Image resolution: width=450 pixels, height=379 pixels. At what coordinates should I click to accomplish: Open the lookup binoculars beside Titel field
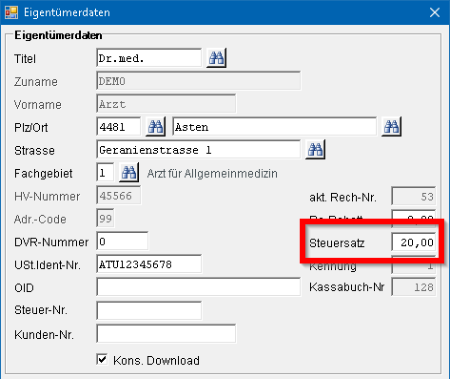point(216,58)
